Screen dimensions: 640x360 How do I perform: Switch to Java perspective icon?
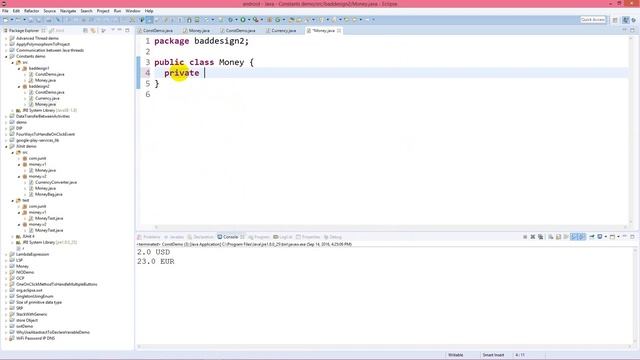tap(626, 20)
